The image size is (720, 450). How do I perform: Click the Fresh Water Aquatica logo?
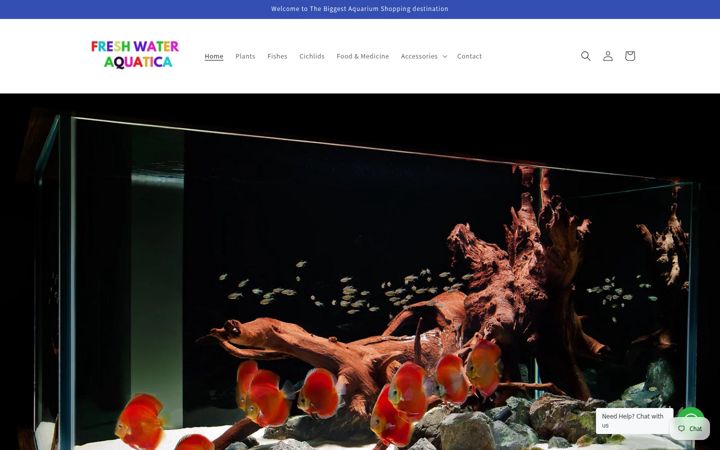(135, 54)
